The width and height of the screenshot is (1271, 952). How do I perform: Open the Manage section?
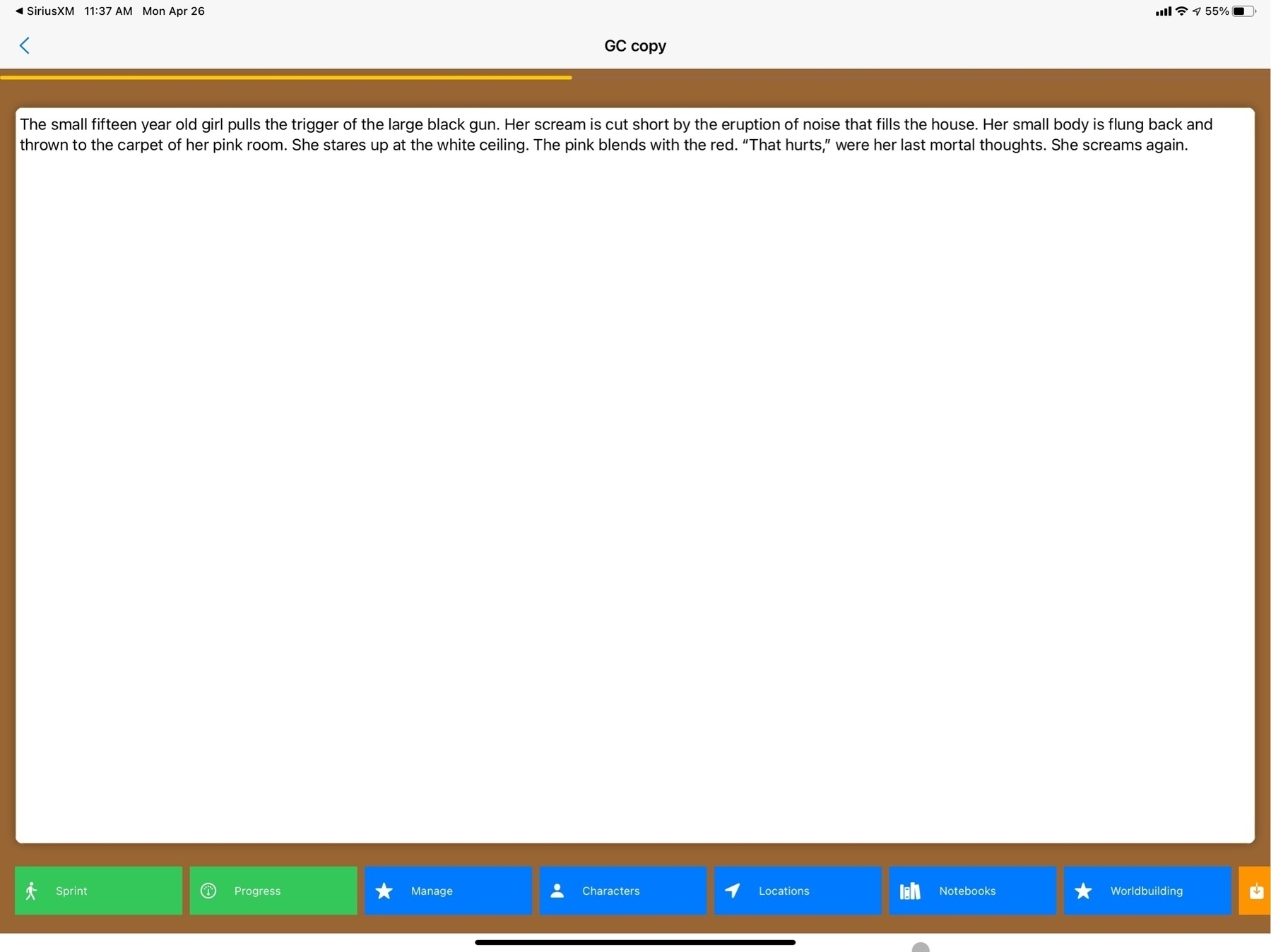click(448, 891)
